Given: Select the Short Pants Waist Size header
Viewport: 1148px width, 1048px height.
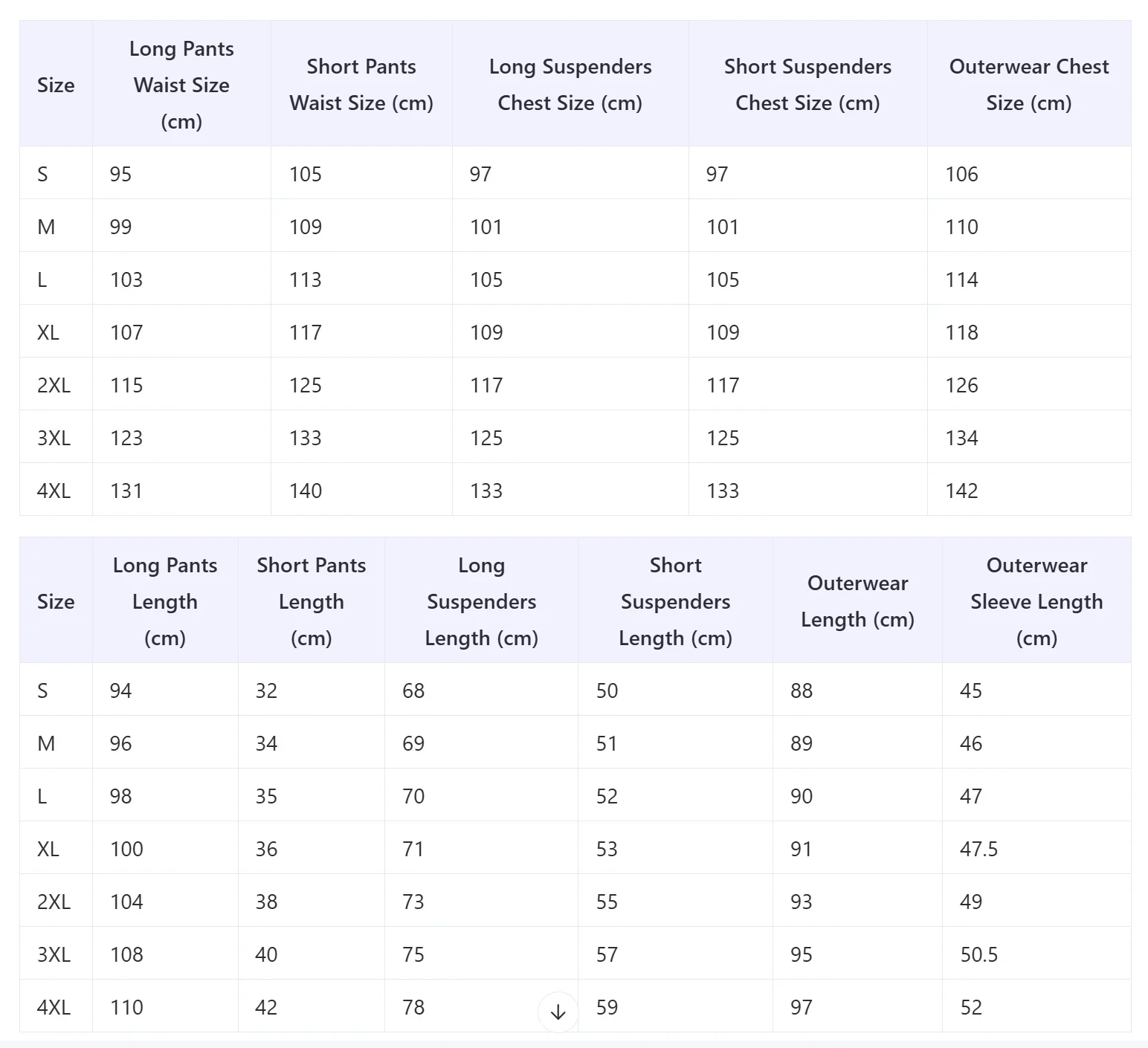Looking at the screenshot, I should click(361, 84).
